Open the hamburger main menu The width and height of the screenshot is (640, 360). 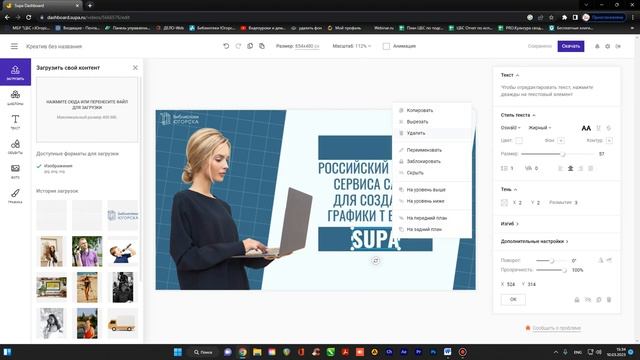pos(14,46)
